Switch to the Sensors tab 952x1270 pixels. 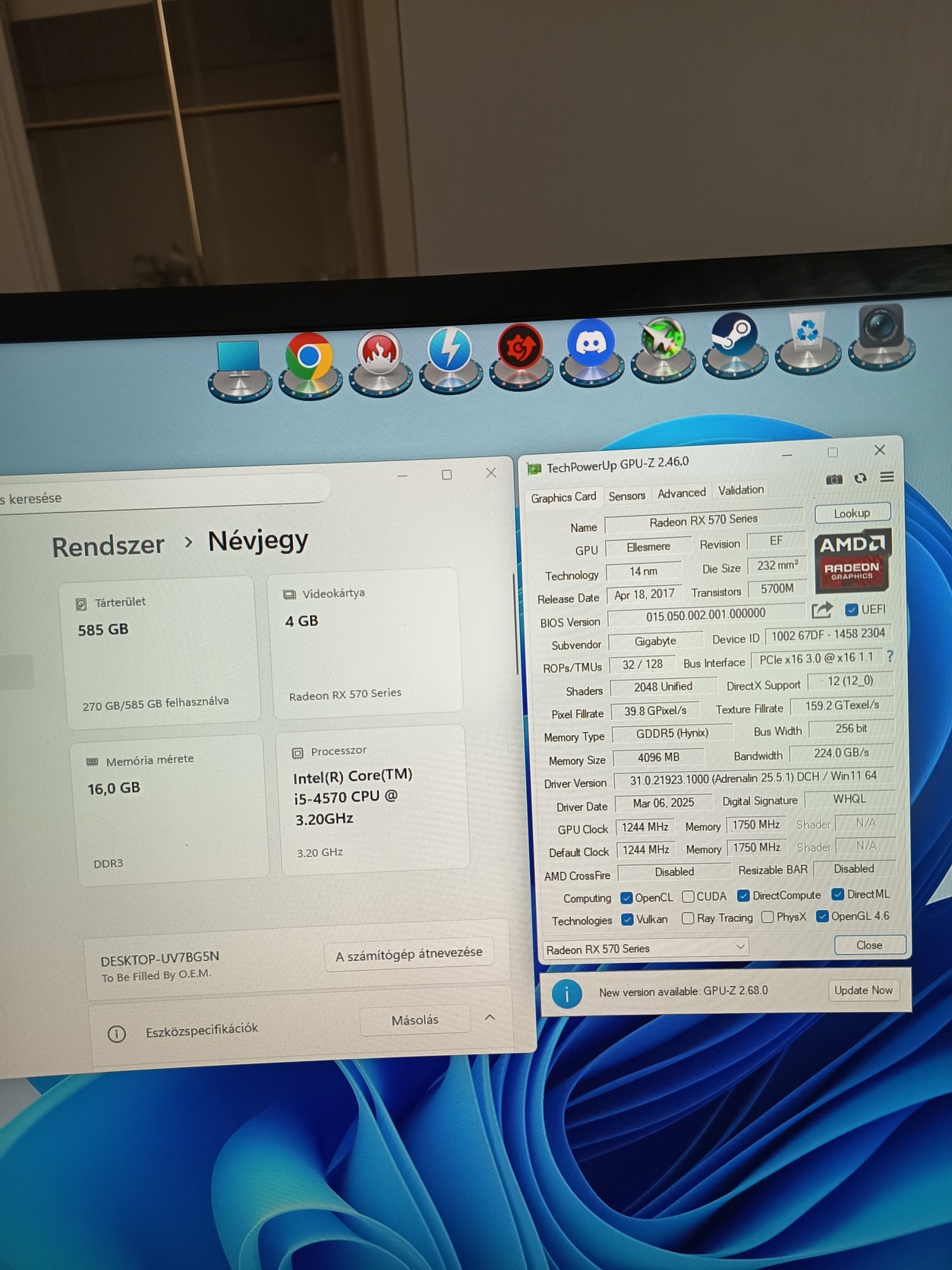627,496
